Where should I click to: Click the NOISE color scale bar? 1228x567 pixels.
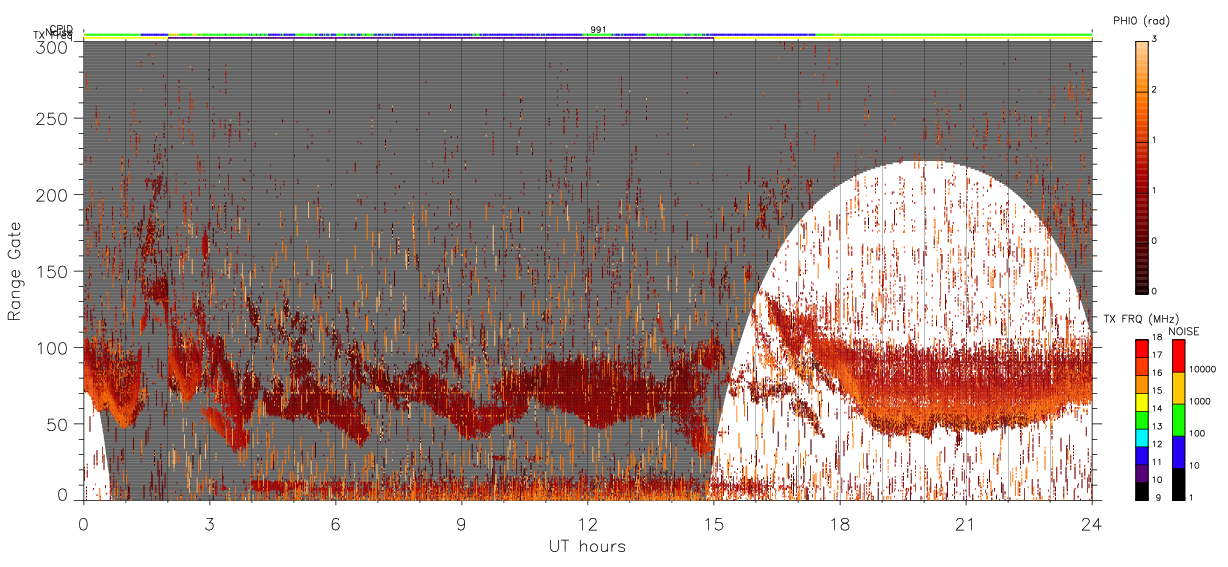(x=1178, y=419)
